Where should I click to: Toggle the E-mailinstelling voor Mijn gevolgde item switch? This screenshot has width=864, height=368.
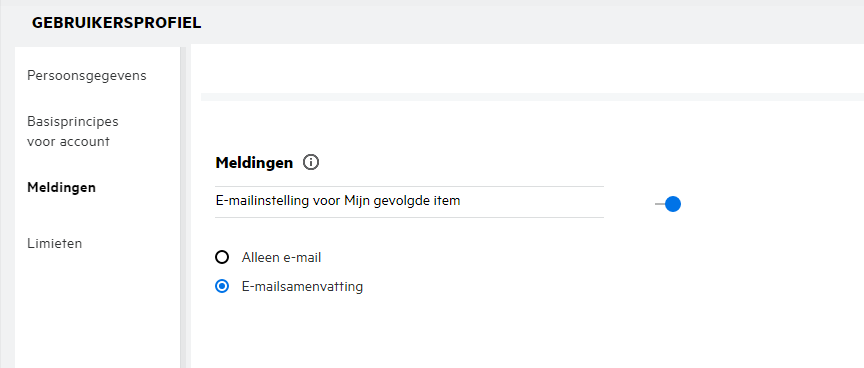[668, 204]
